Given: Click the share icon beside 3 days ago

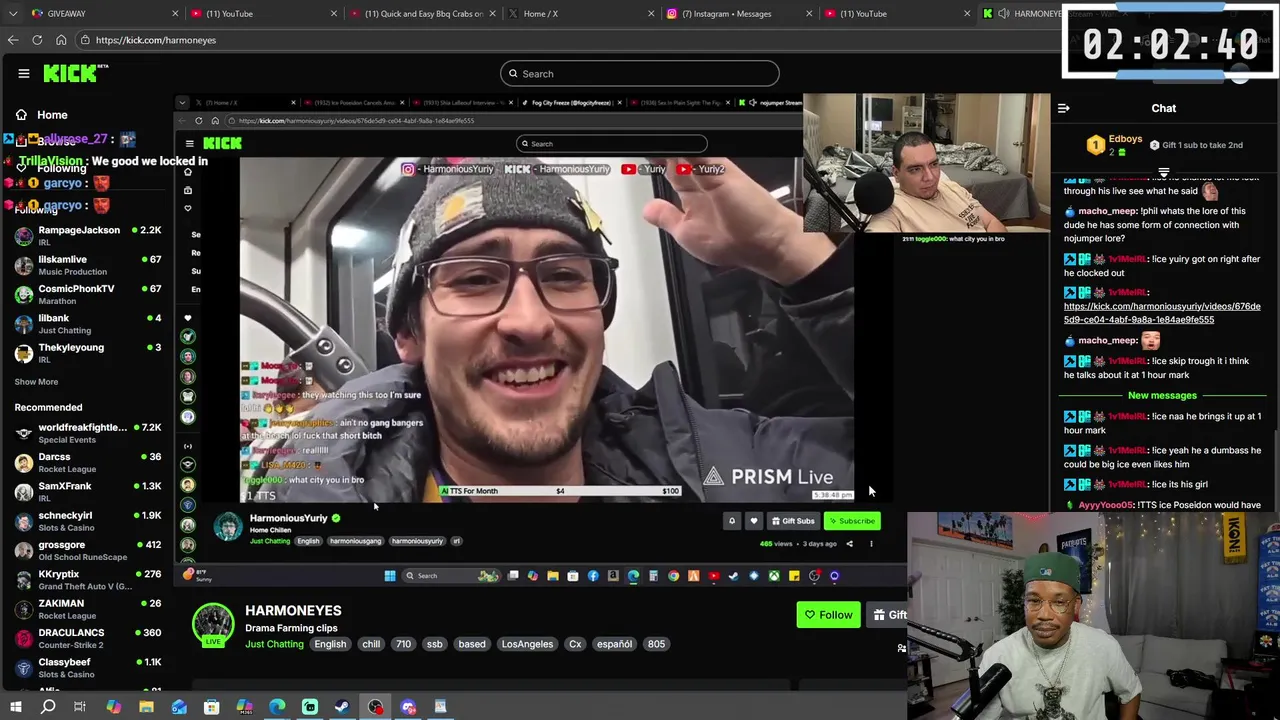Looking at the screenshot, I should coord(849,544).
